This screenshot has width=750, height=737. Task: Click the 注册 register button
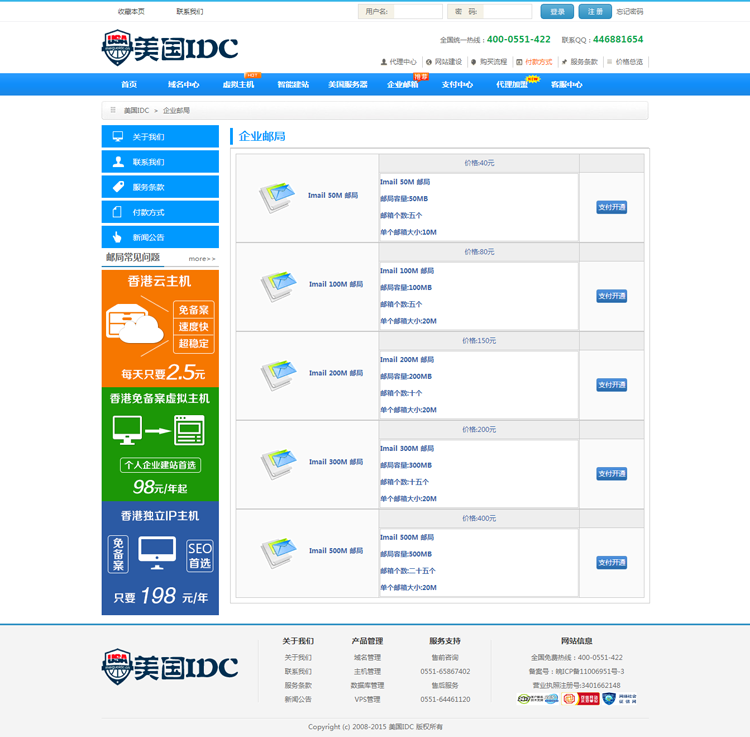coord(595,11)
